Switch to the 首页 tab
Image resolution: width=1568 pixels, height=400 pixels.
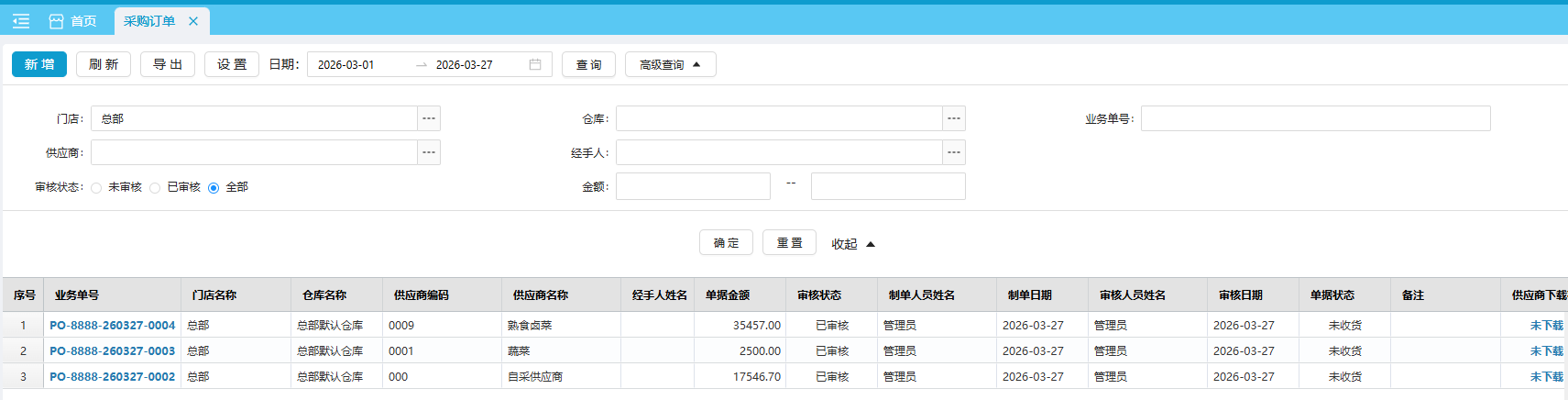73,21
